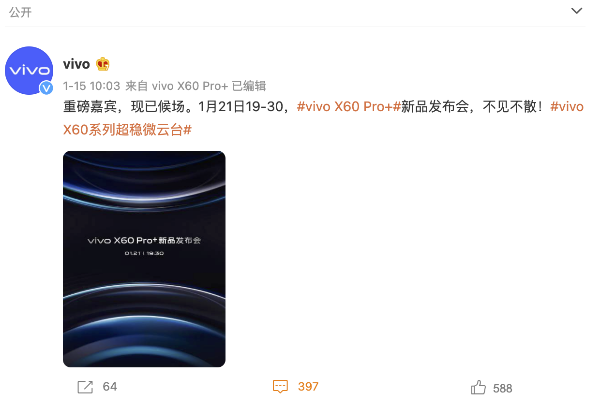Click the blue verified badge on avatar

(46, 88)
